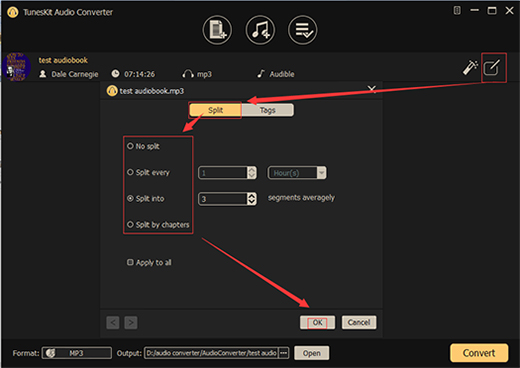This screenshot has width=520, height=368.
Task: Click the Cancel button
Action: click(359, 322)
